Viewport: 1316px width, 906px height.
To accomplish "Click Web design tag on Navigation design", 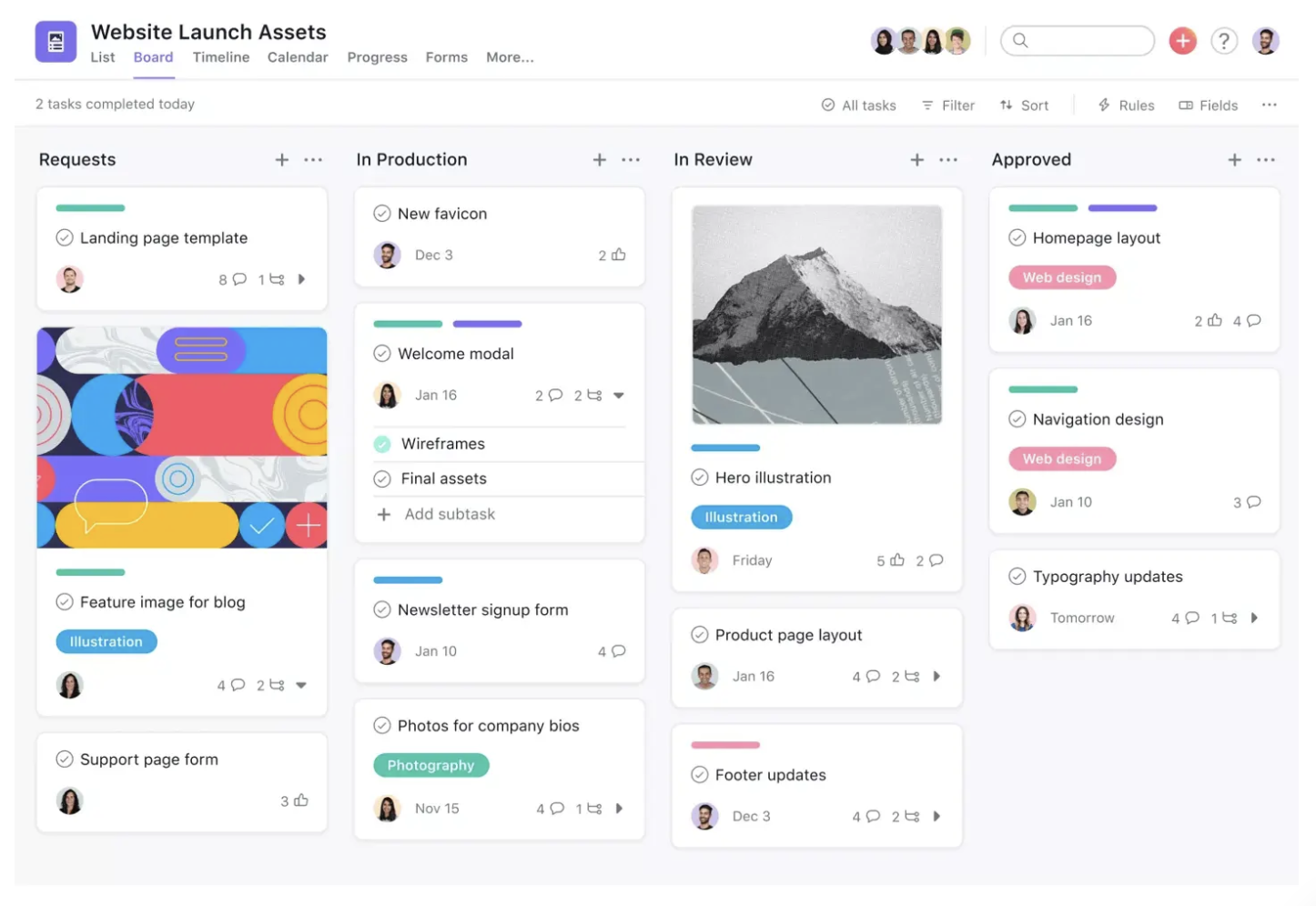I will (1062, 459).
